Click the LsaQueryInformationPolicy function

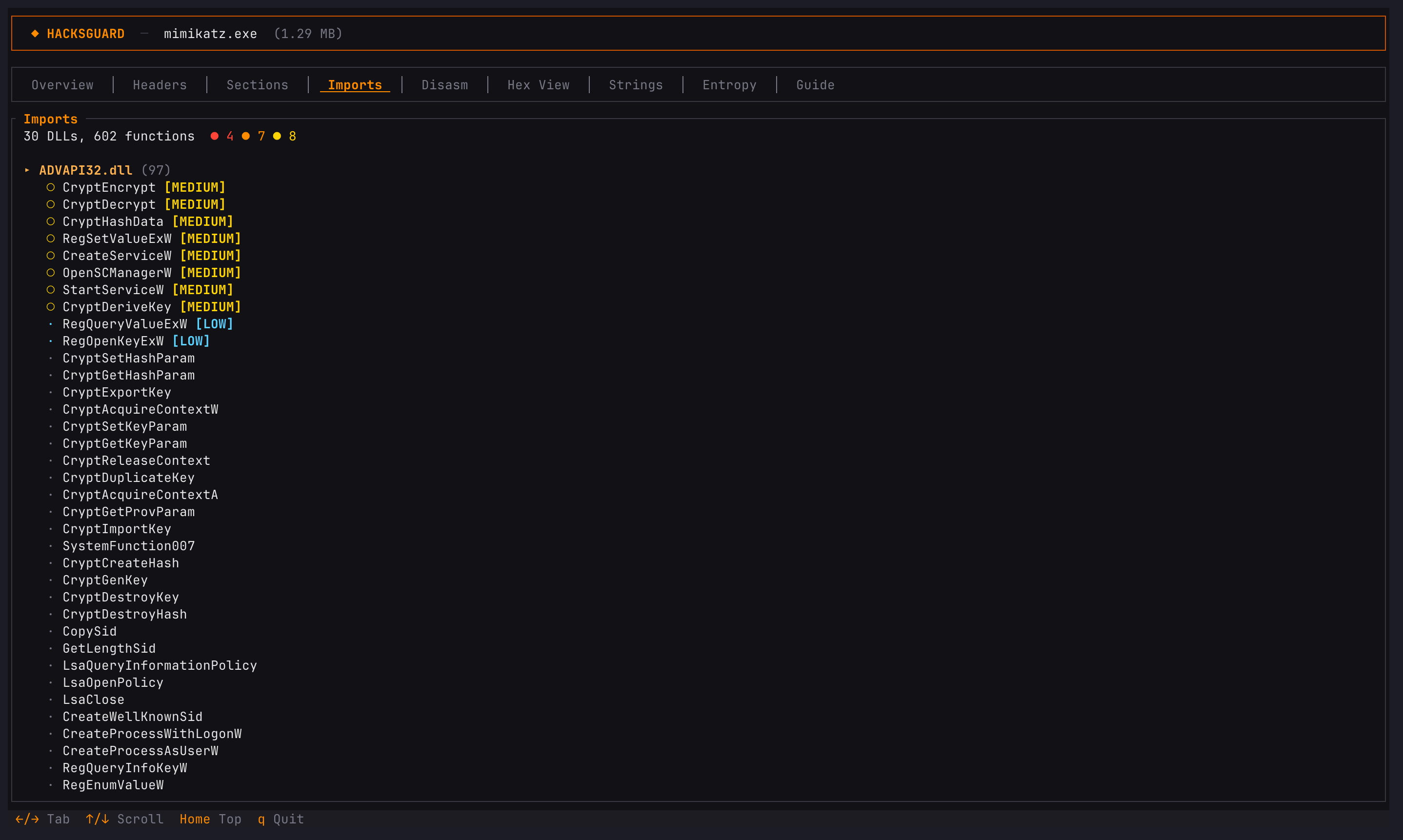coord(160,666)
